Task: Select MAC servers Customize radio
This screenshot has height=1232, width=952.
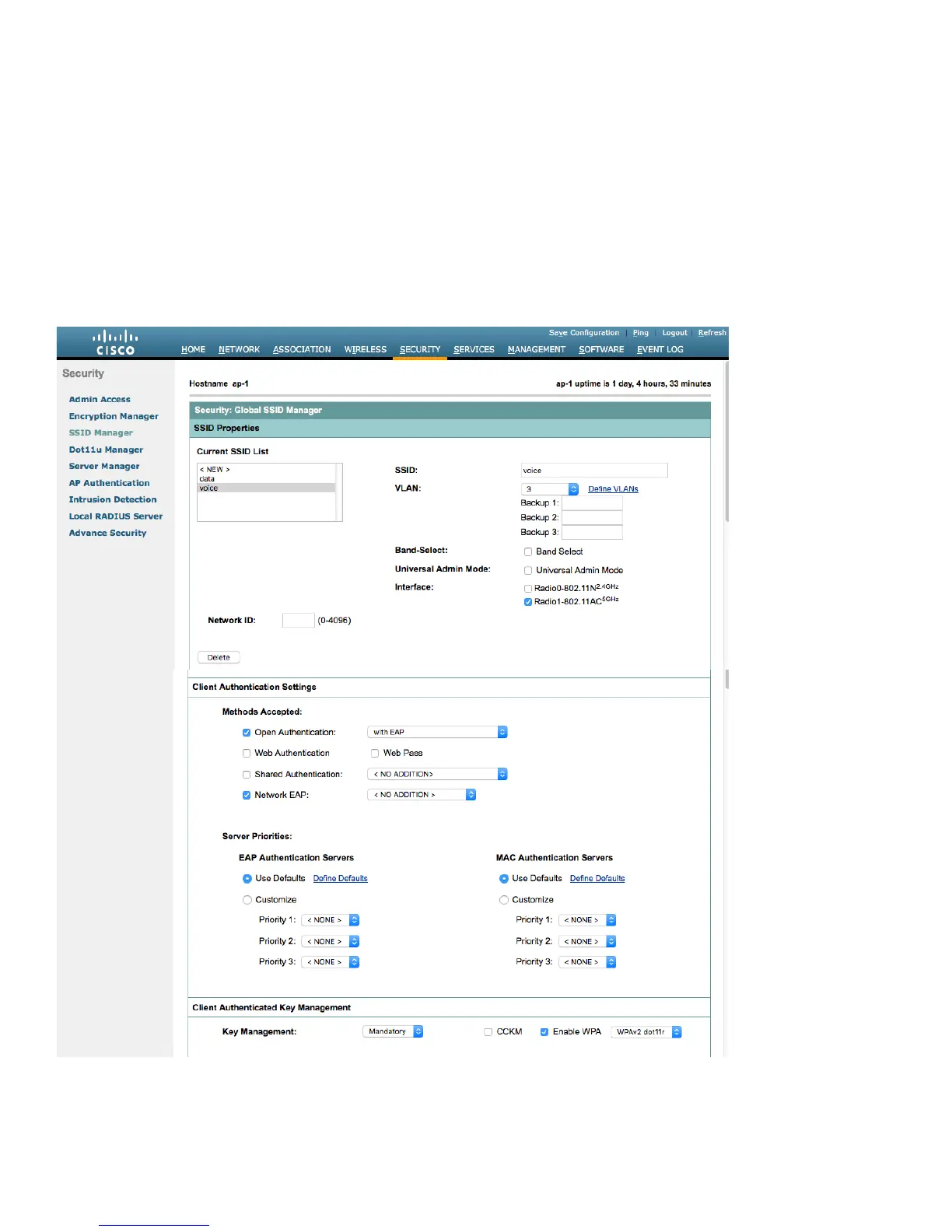Action: click(x=504, y=901)
